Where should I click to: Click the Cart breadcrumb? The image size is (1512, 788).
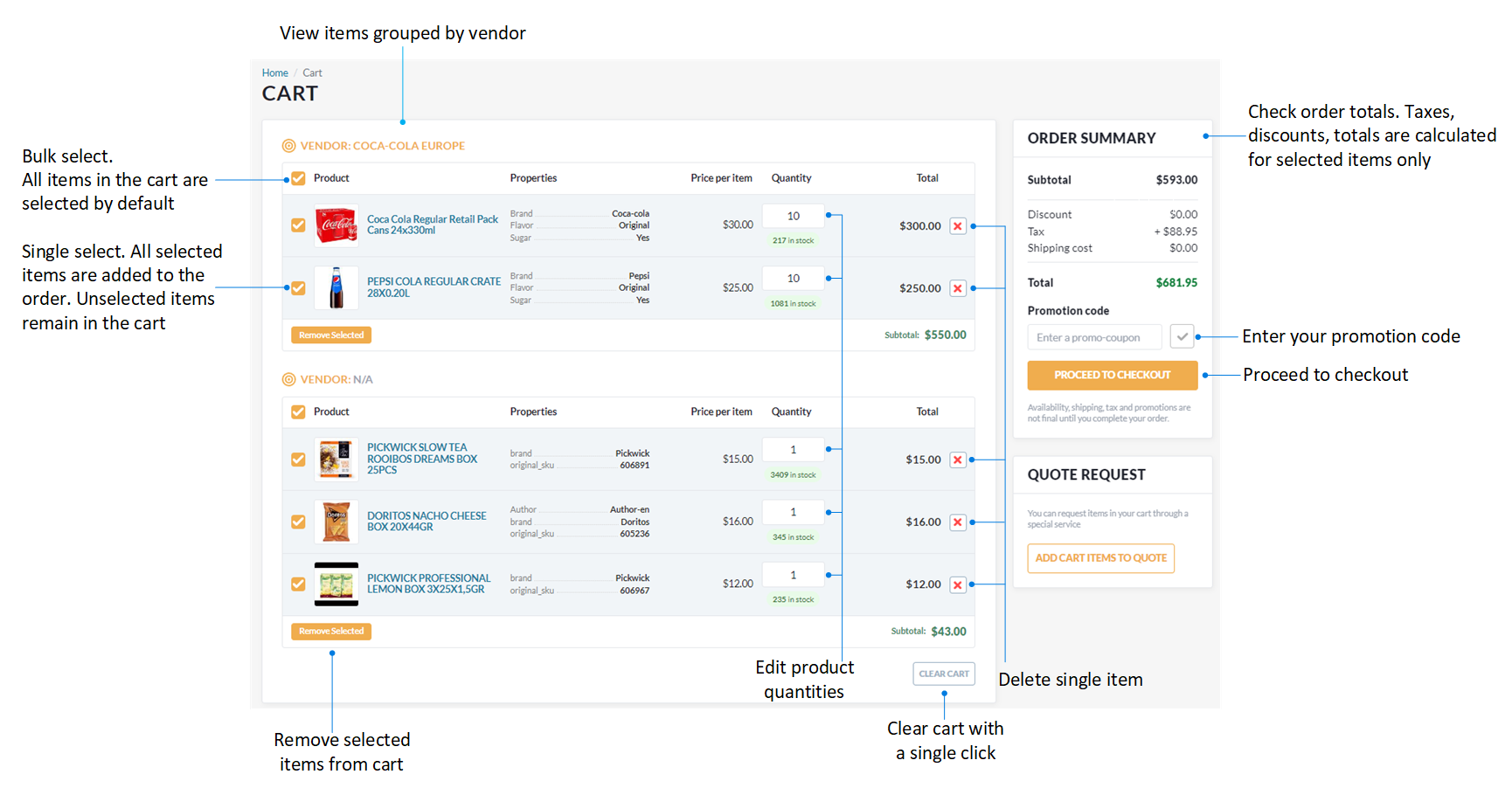(312, 73)
